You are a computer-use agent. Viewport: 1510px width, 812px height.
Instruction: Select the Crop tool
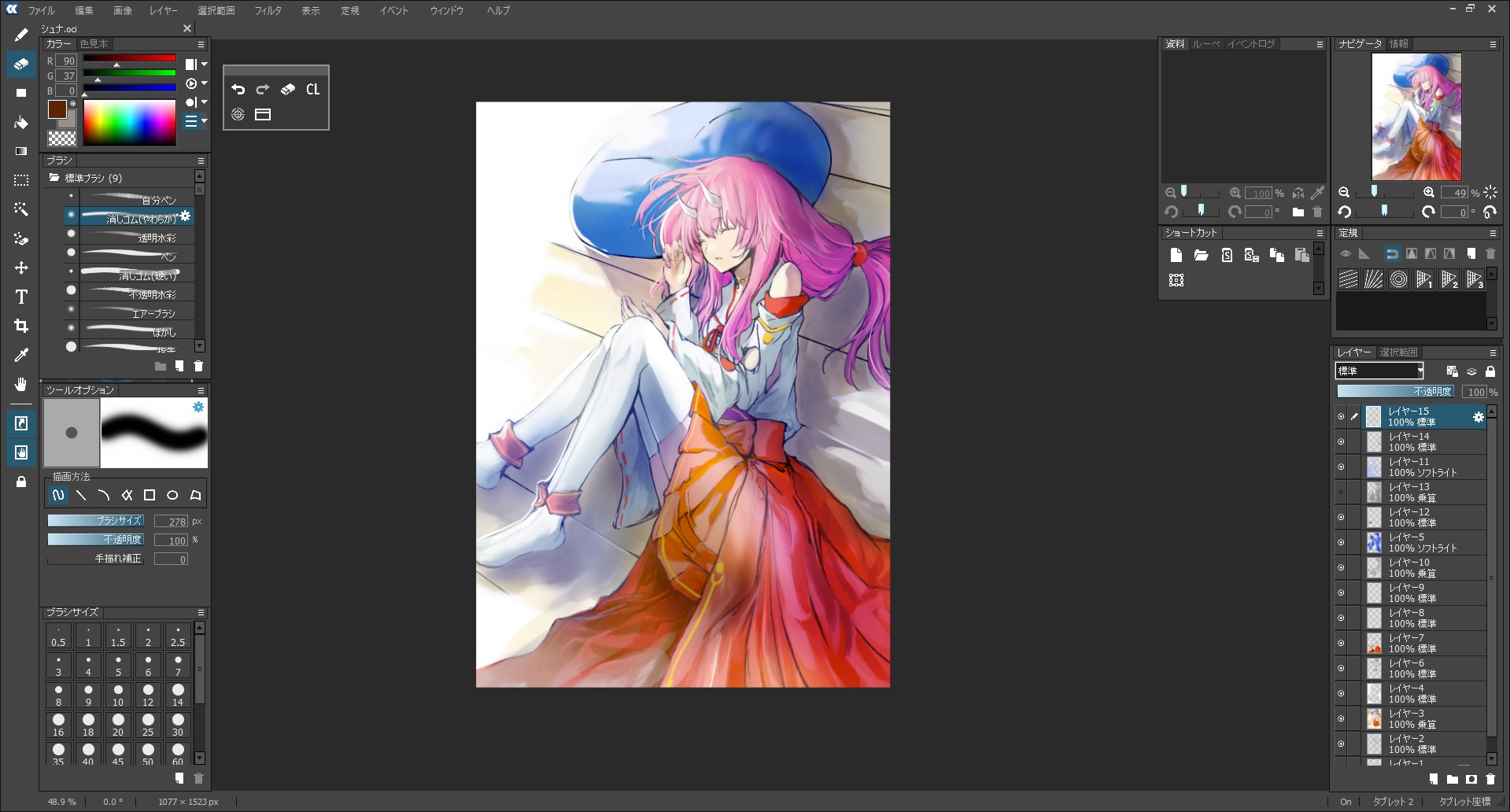coord(21,326)
